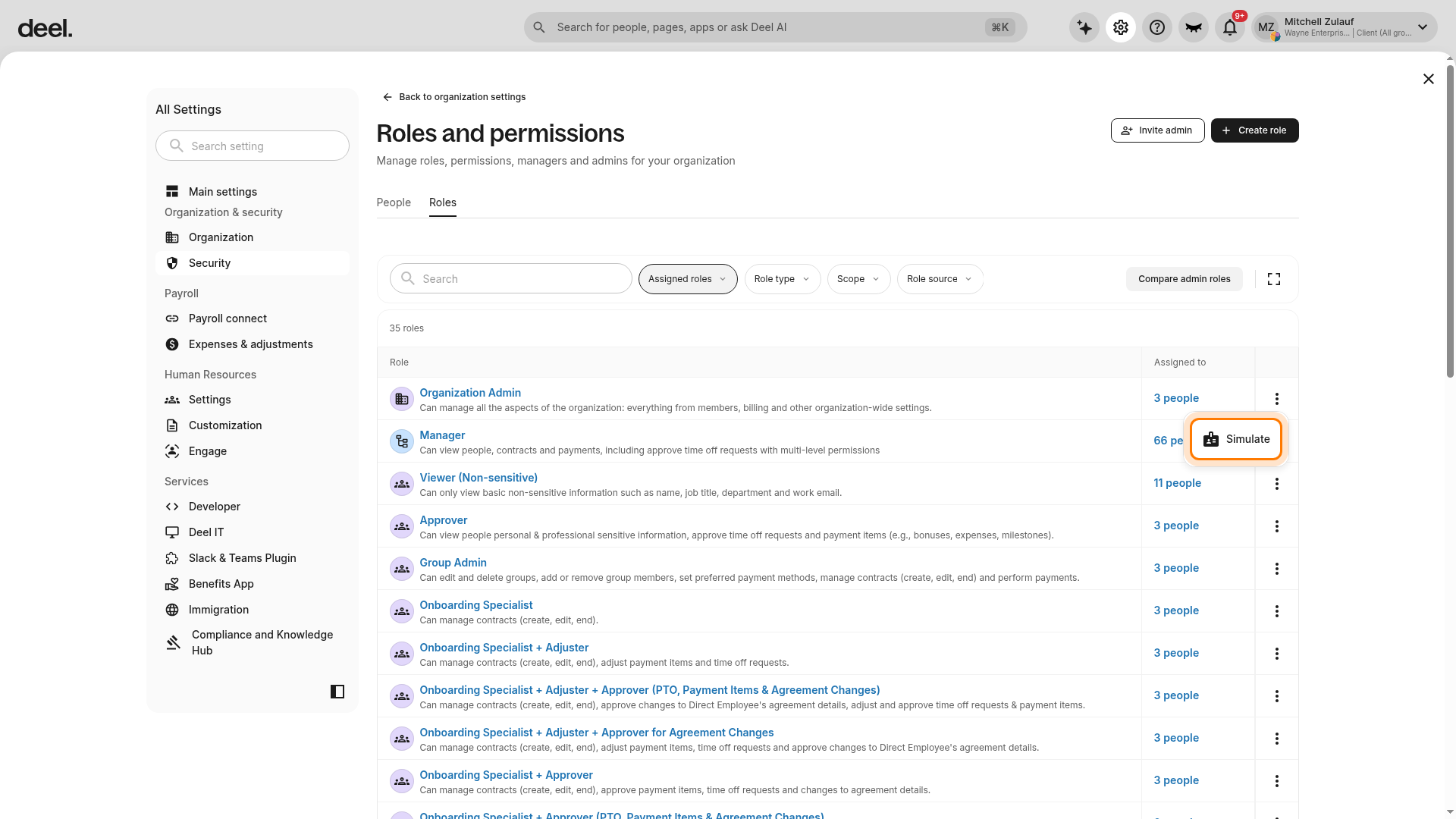Close the settings panel with X
Viewport: 1456px width, 819px height.
[1429, 79]
